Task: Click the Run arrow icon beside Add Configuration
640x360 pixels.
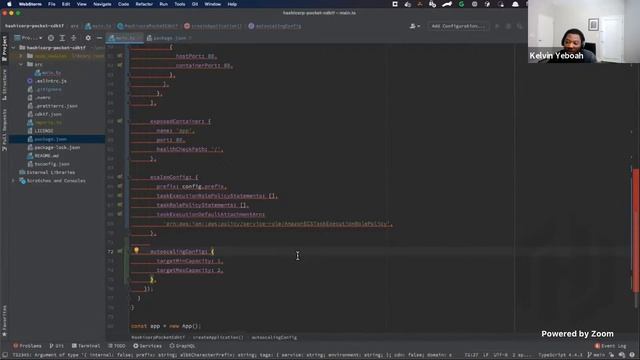Action: [497, 26]
